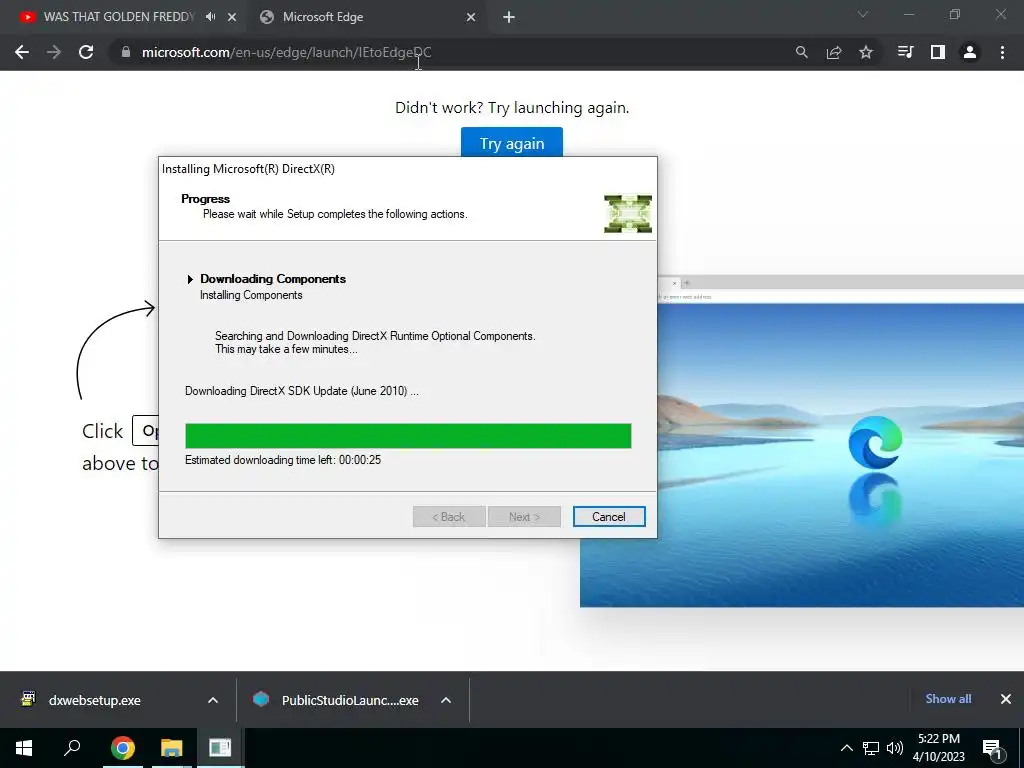Click the Downloading Components step arrow

[190, 280]
